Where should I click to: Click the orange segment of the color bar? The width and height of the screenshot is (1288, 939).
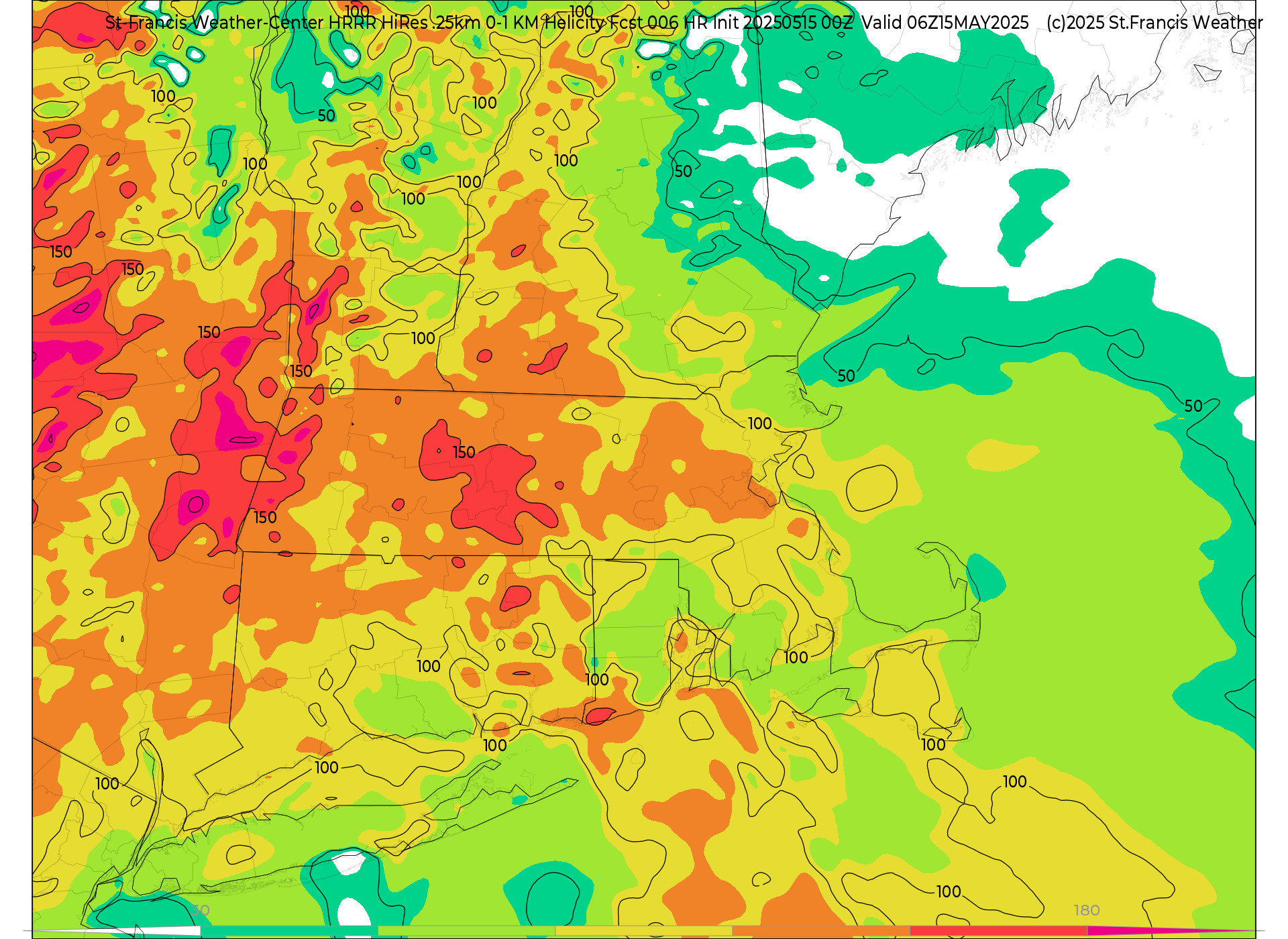(821, 931)
